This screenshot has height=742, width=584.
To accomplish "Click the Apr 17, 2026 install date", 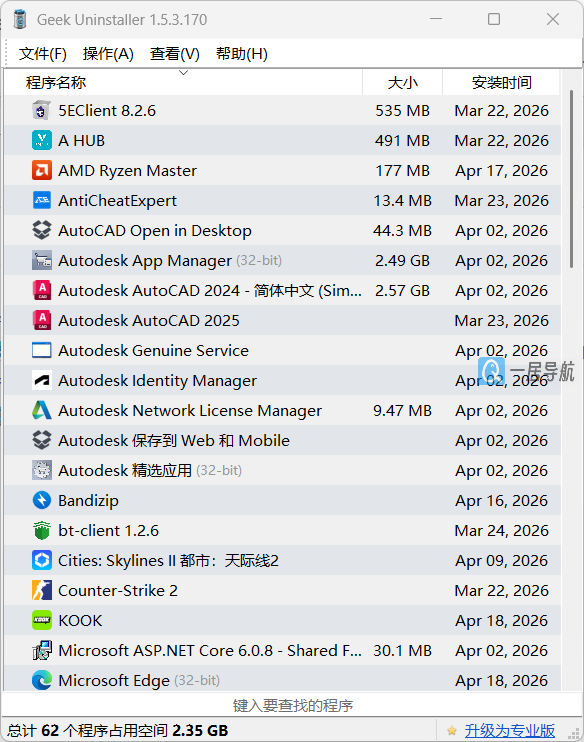I will point(501,171).
